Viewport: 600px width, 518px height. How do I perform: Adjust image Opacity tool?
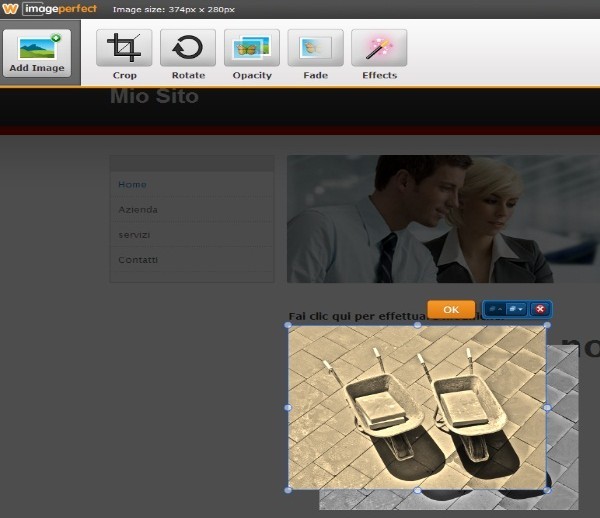pos(252,55)
